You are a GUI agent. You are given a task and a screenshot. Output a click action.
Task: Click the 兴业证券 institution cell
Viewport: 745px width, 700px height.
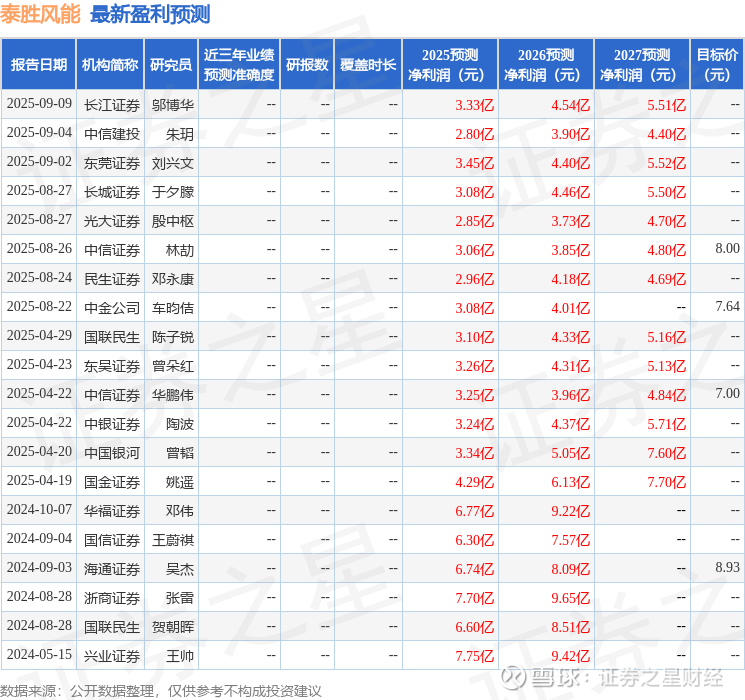(112, 656)
